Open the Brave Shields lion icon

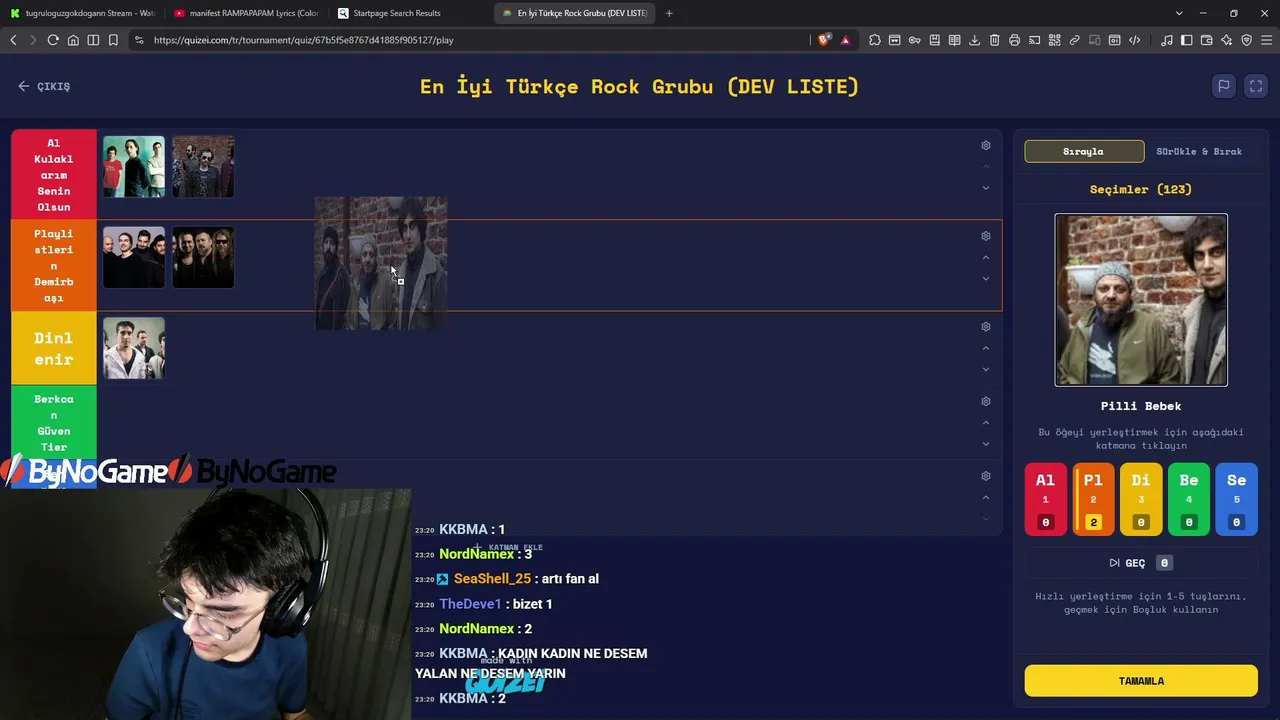point(824,40)
